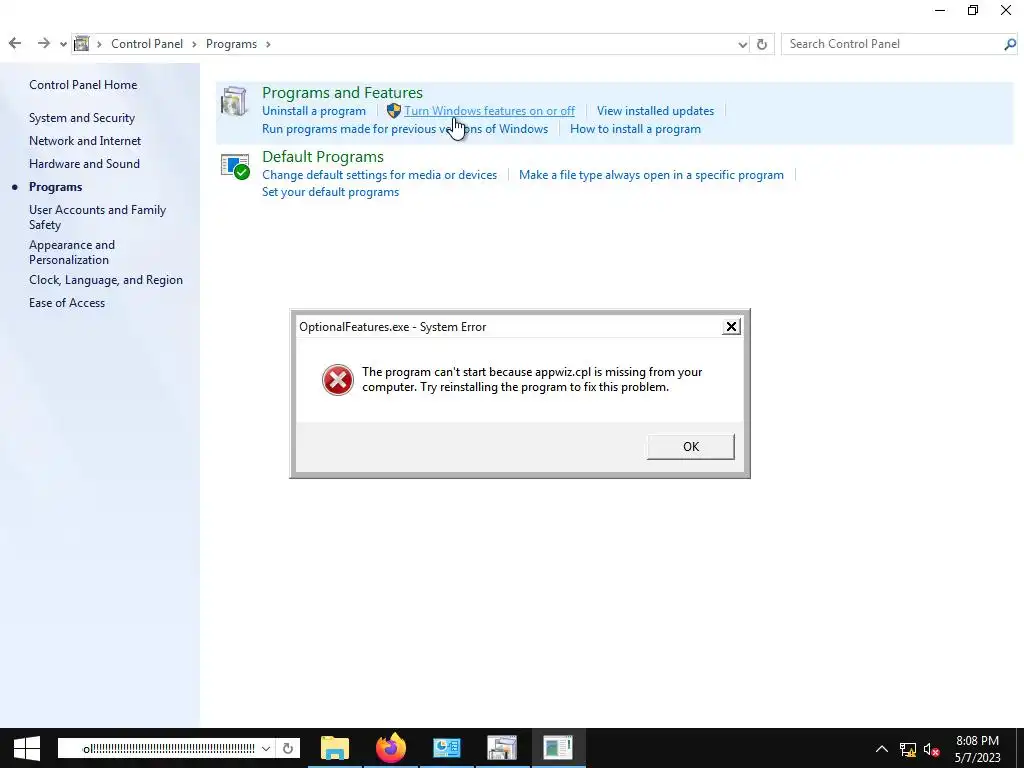Close the OptionalFeatures.exe error dialog
The height and width of the screenshot is (768, 1024).
pyautogui.click(x=731, y=327)
